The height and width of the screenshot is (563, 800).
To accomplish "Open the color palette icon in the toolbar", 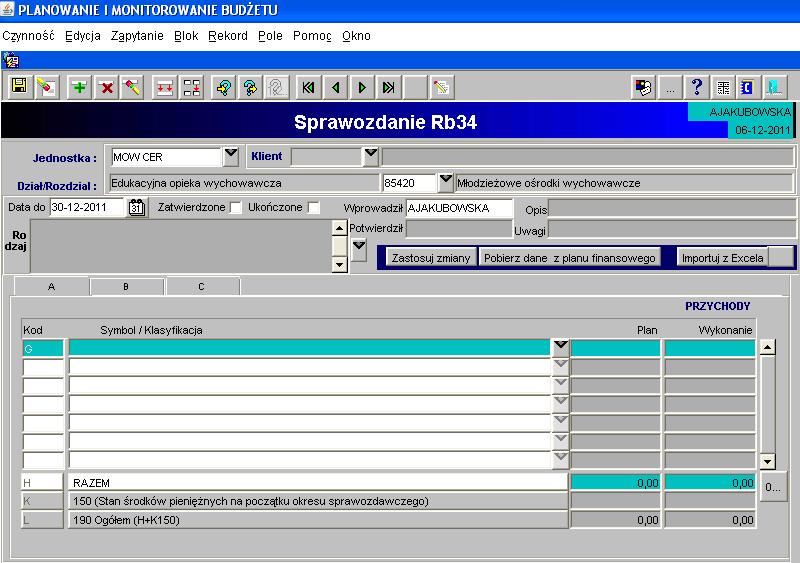I will (643, 88).
